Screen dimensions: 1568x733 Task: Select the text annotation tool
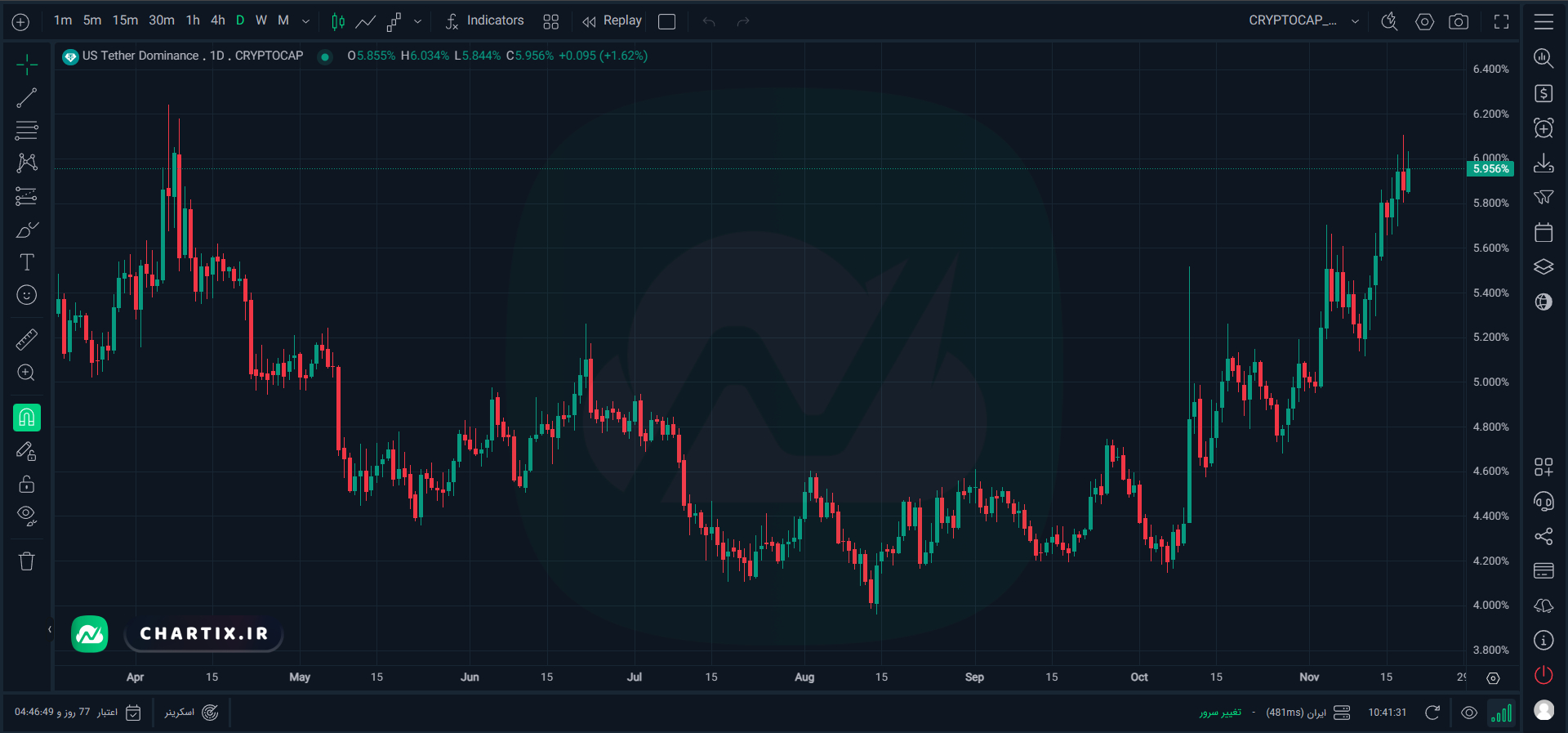[27, 262]
